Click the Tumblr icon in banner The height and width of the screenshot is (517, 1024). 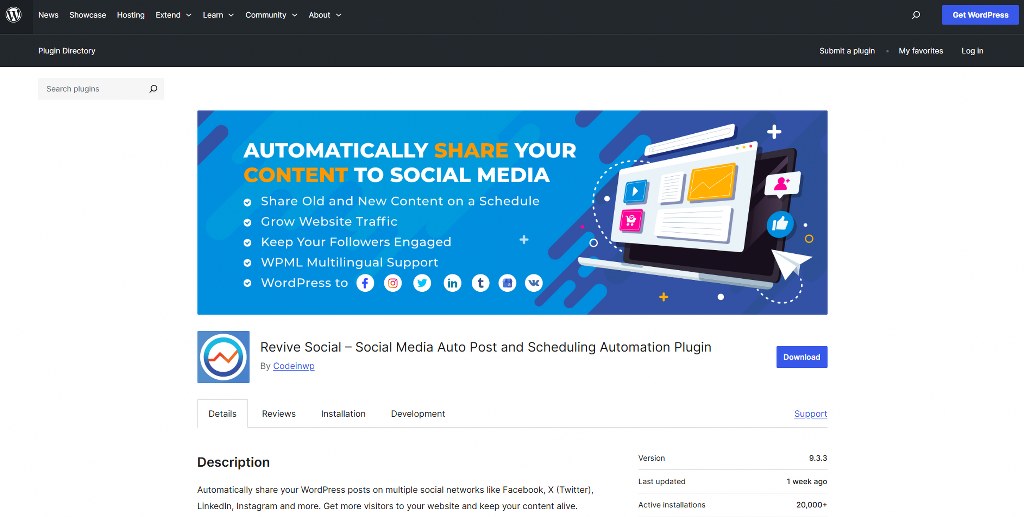[481, 283]
